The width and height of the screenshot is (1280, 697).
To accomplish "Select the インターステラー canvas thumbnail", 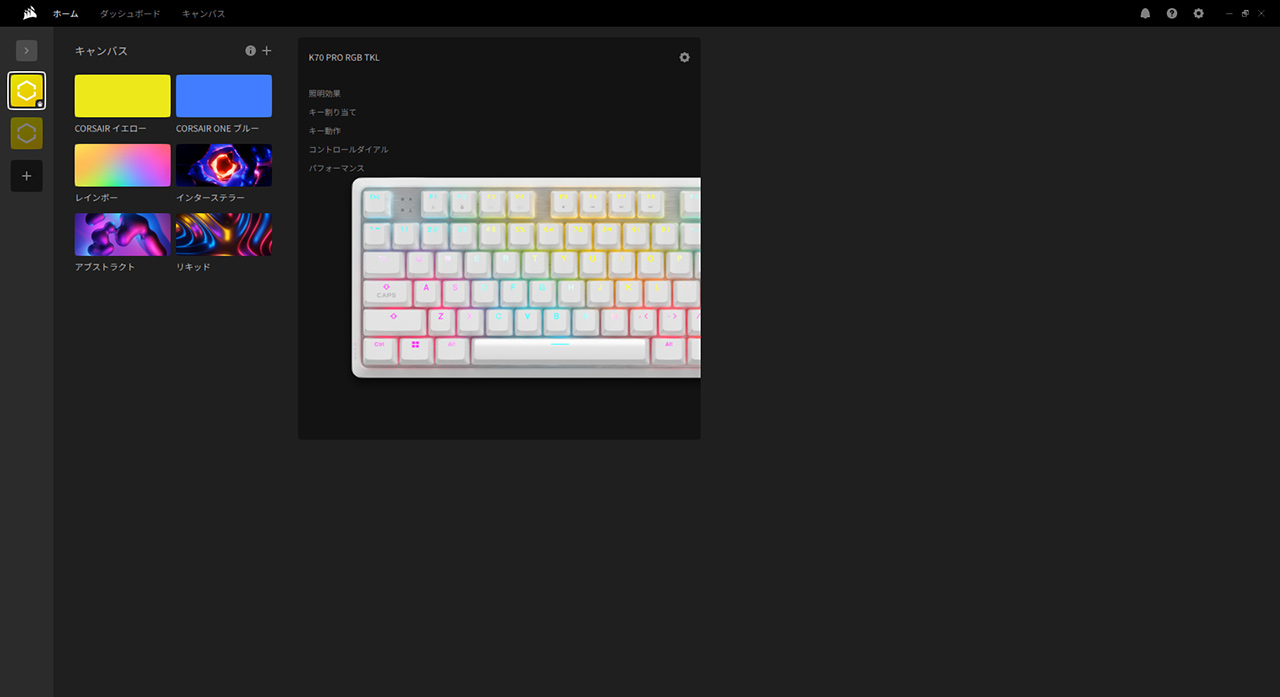I will click(223, 165).
